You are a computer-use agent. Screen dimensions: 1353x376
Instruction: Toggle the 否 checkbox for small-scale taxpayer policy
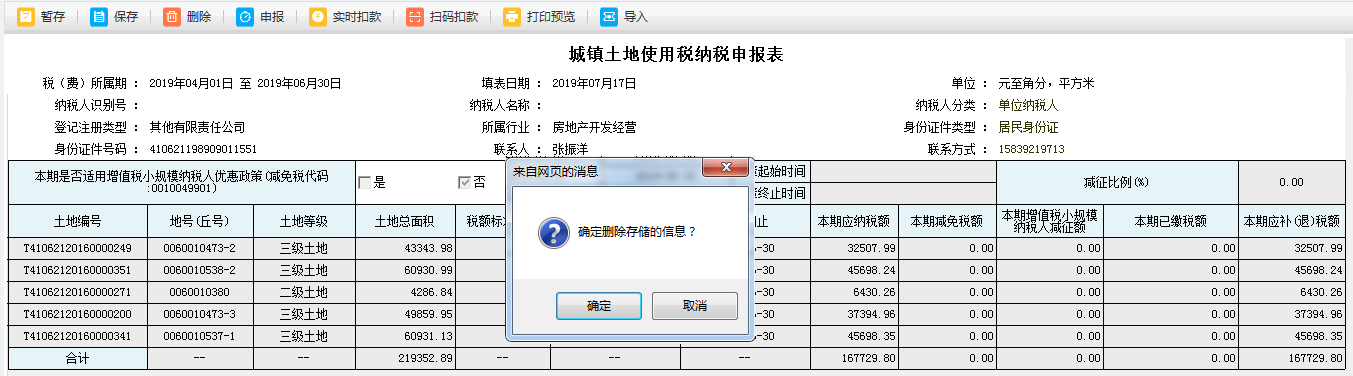[464, 182]
